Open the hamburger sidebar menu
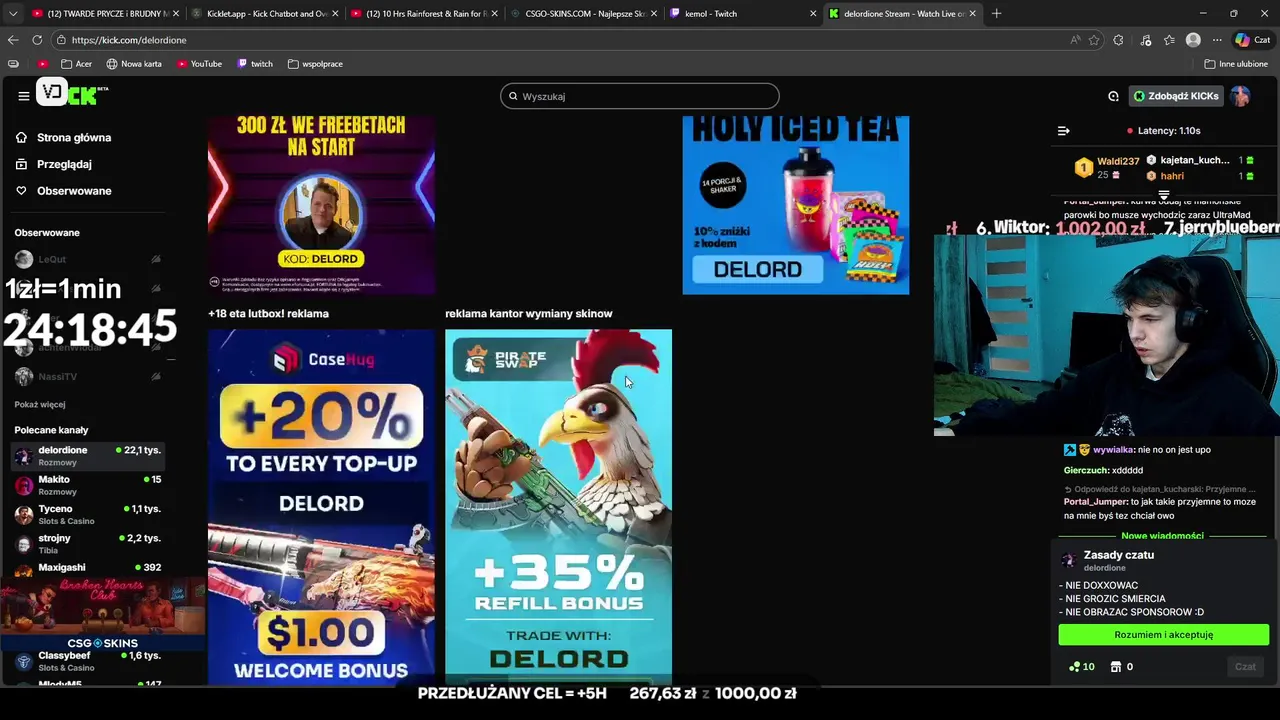1280x720 pixels. point(23,96)
